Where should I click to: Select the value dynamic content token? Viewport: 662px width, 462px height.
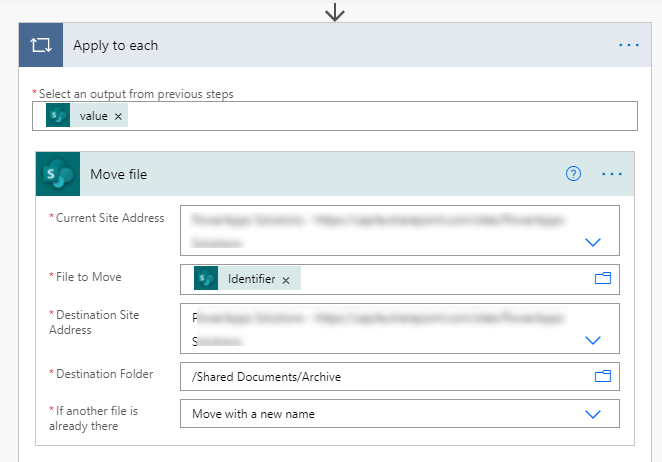pyautogui.click(x=87, y=116)
